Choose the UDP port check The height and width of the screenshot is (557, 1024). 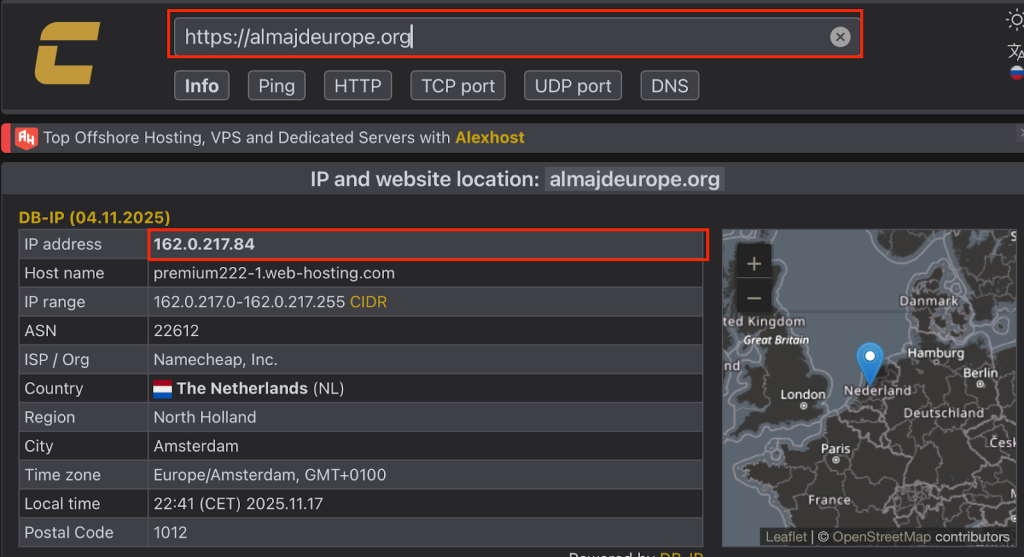coord(573,86)
